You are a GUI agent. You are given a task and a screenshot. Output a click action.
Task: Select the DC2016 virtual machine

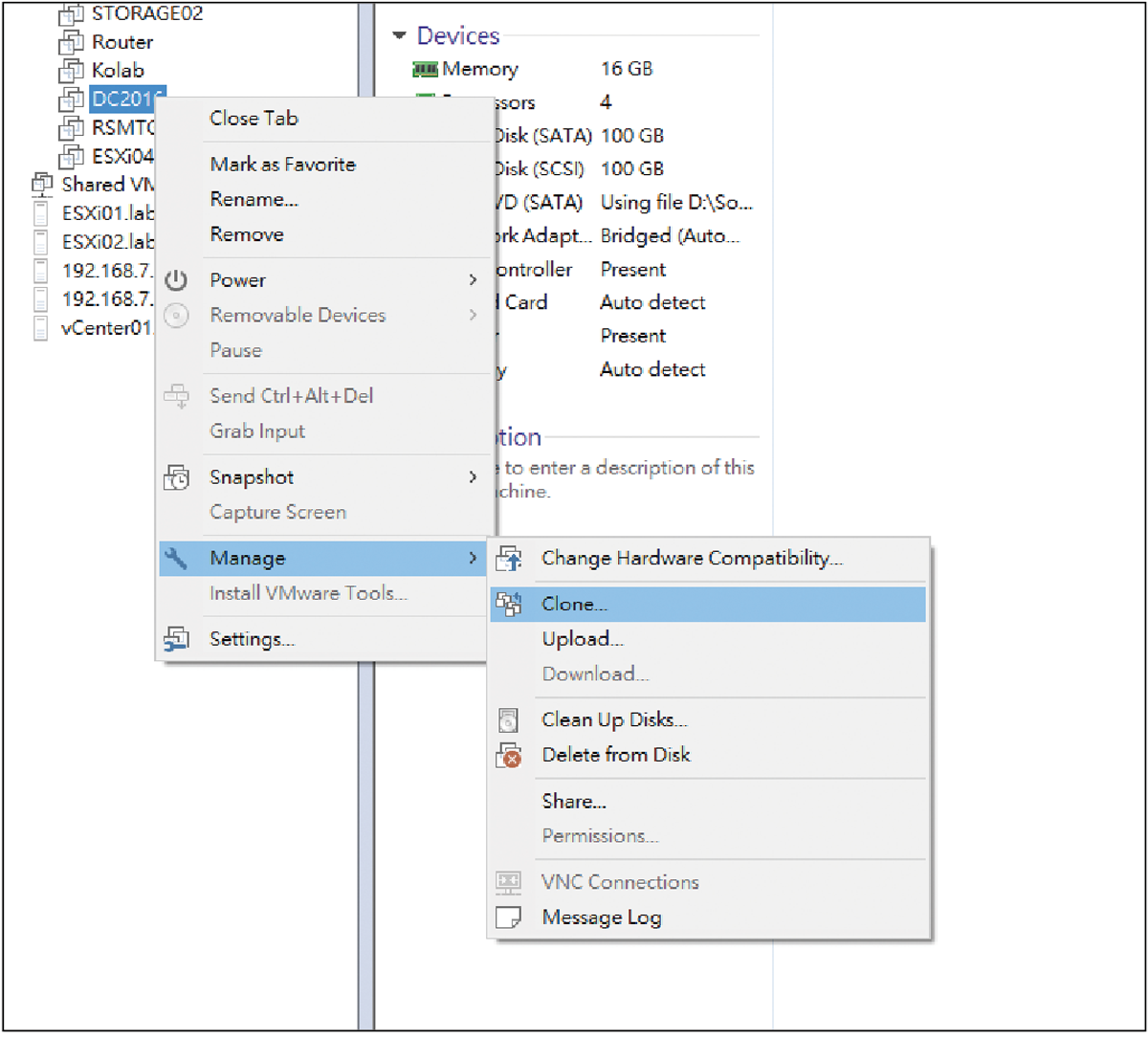127,99
